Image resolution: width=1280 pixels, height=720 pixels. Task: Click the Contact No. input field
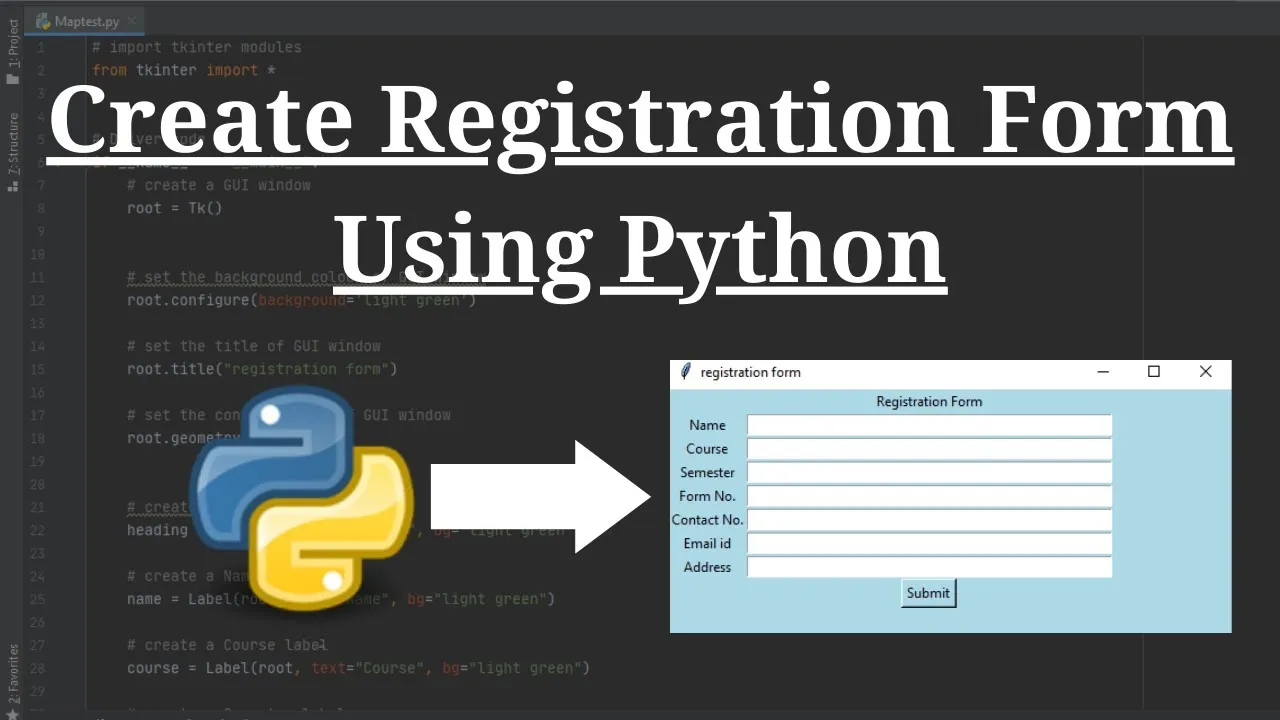[x=929, y=520]
